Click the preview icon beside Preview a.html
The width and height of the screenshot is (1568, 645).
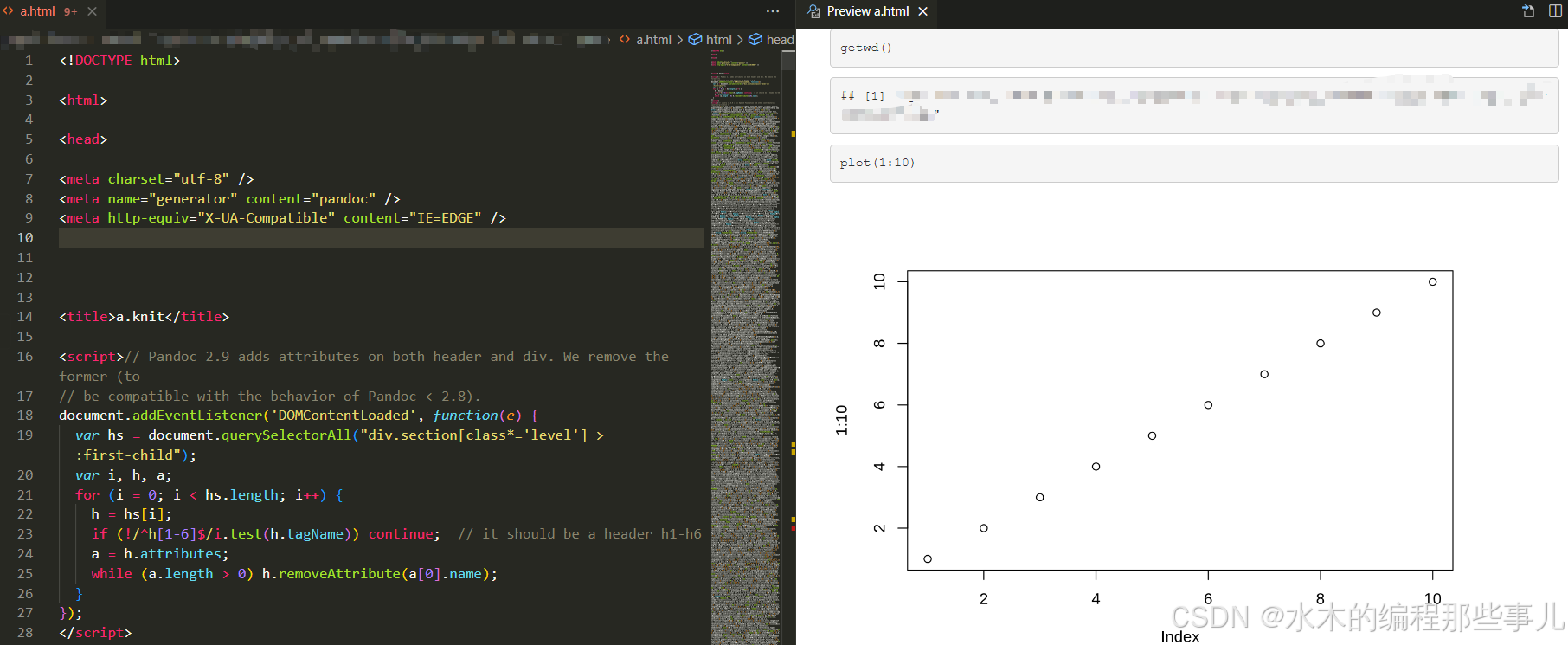(x=813, y=11)
